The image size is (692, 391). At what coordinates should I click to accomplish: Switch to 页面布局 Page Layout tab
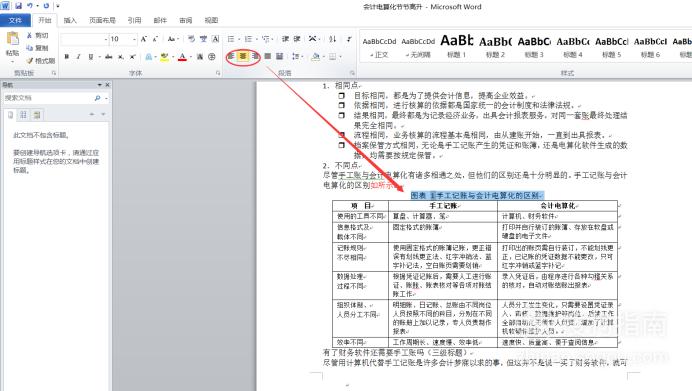(102, 20)
